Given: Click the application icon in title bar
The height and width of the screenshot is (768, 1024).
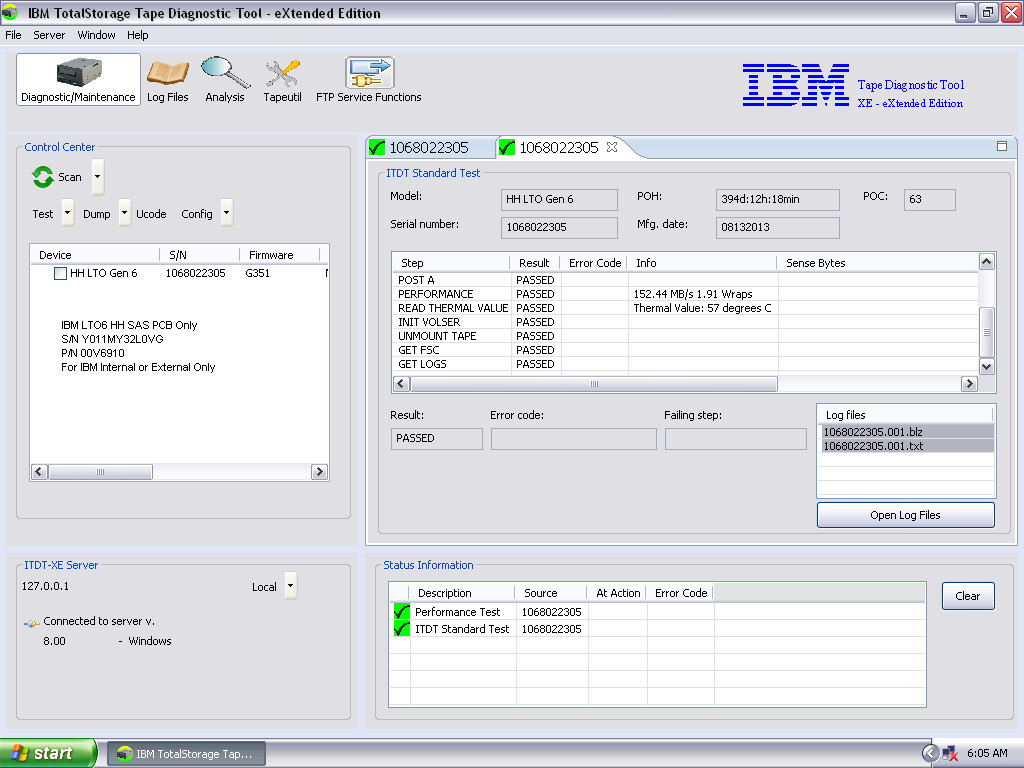Looking at the screenshot, I should tap(11, 12).
